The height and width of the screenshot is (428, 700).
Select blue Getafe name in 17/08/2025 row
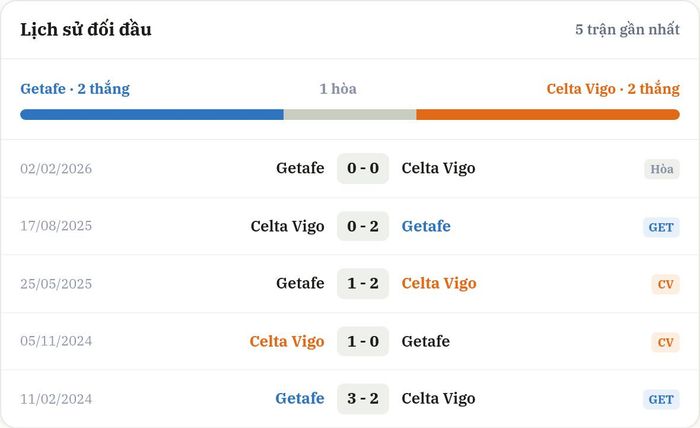point(426,226)
